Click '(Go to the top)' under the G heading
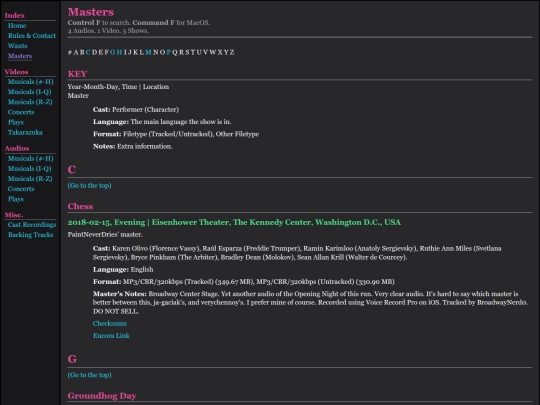The width and height of the screenshot is (540, 405). pos(89,375)
